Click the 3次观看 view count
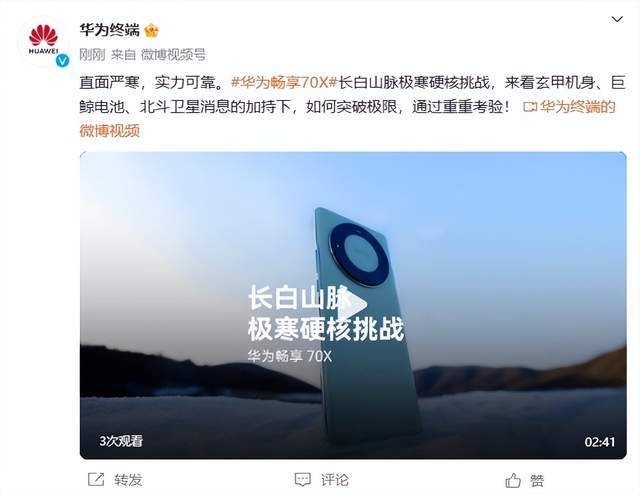This screenshot has width=640, height=495. pyautogui.click(x=121, y=441)
